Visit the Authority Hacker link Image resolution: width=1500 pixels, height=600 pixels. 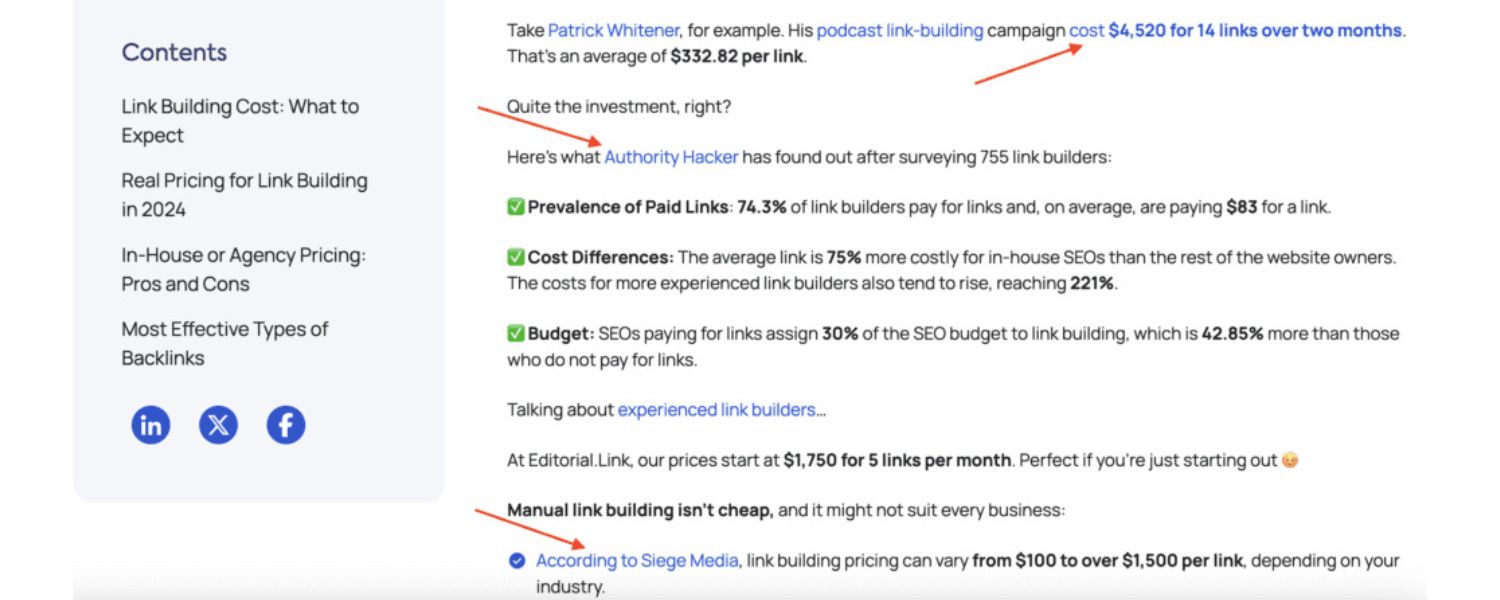coord(671,157)
